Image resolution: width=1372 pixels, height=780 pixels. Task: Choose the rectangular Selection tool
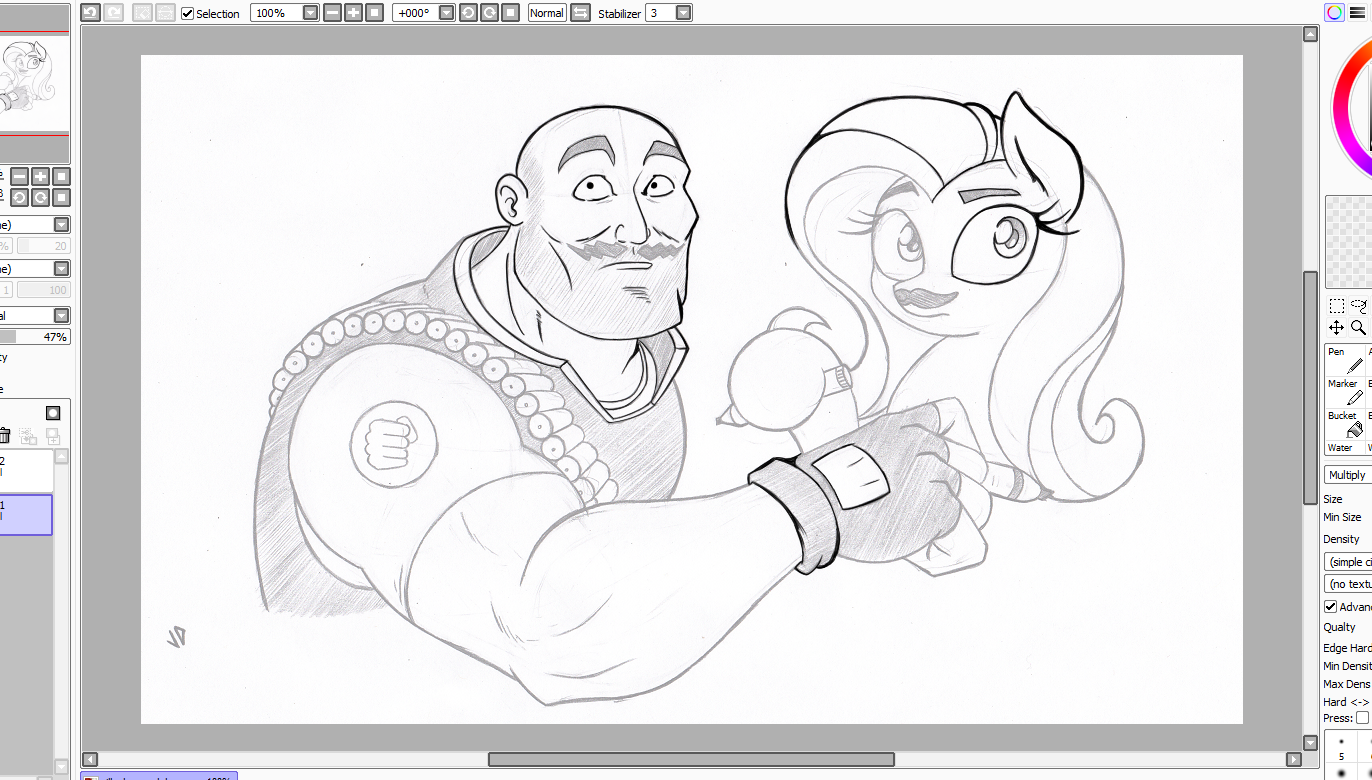(x=1336, y=306)
